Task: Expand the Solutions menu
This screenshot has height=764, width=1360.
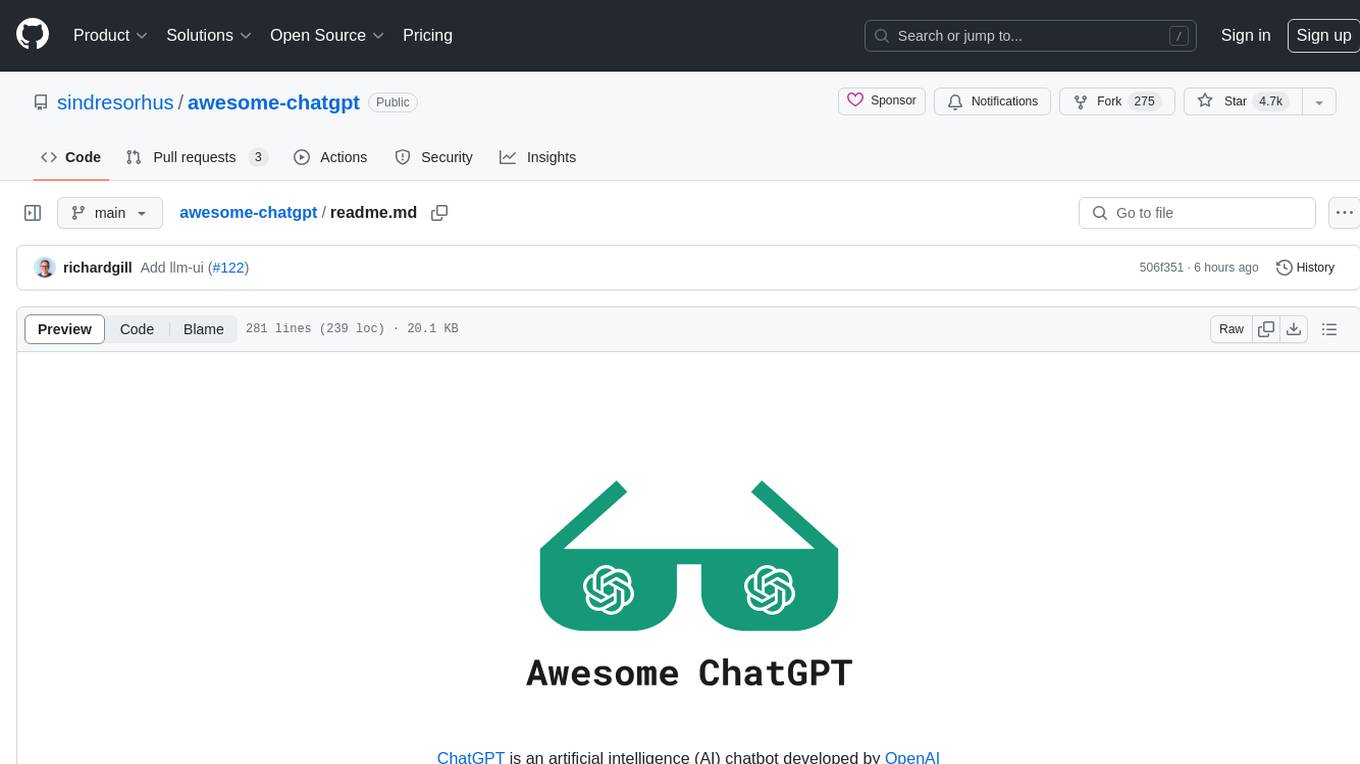Action: [x=209, y=35]
